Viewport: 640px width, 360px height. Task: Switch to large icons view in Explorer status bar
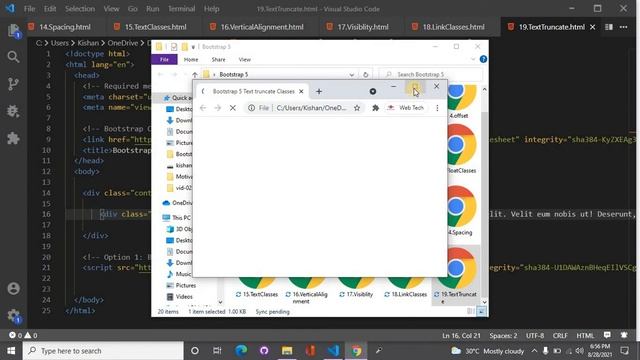click(x=482, y=311)
